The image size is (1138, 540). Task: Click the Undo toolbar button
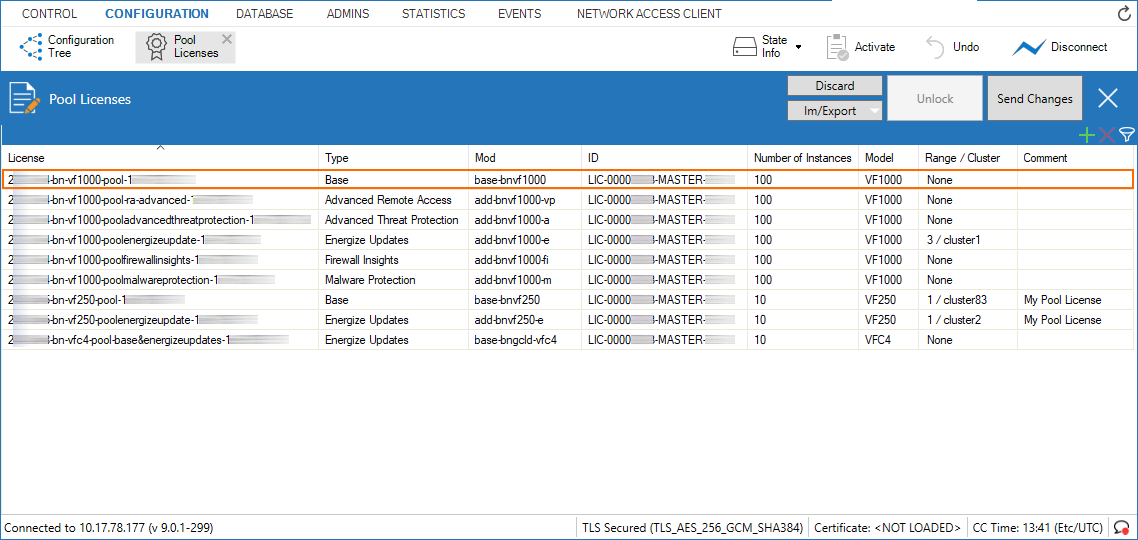click(953, 47)
